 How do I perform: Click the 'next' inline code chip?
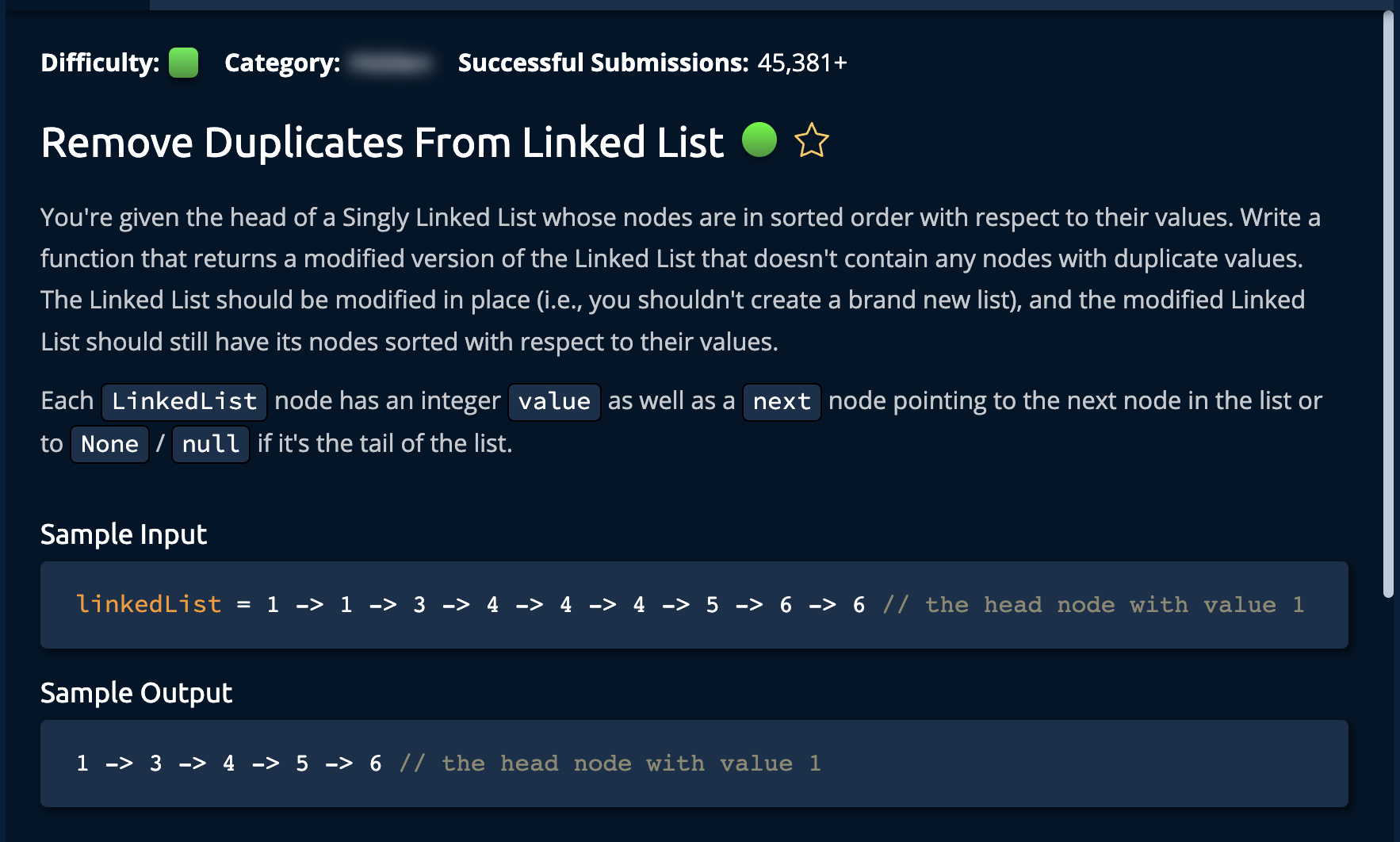point(781,401)
